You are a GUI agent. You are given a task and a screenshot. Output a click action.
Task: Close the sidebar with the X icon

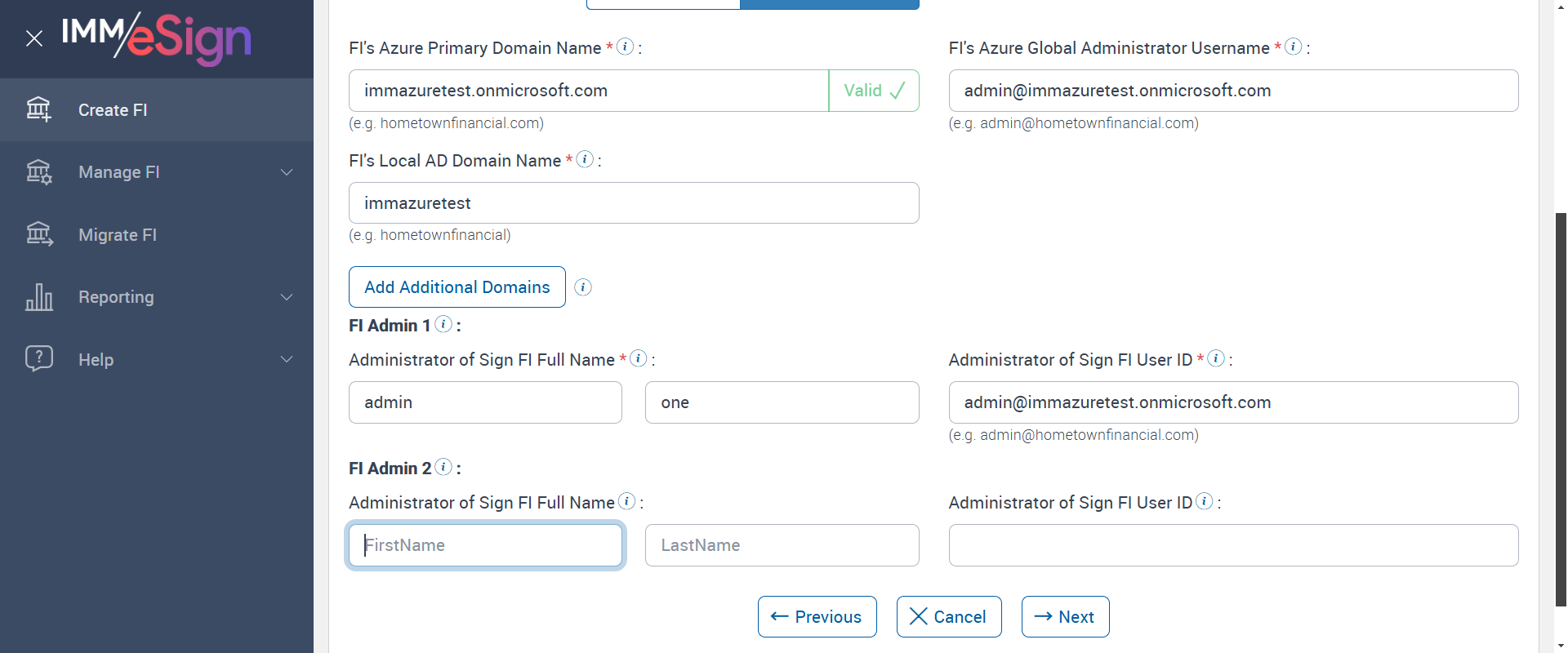[x=34, y=38]
